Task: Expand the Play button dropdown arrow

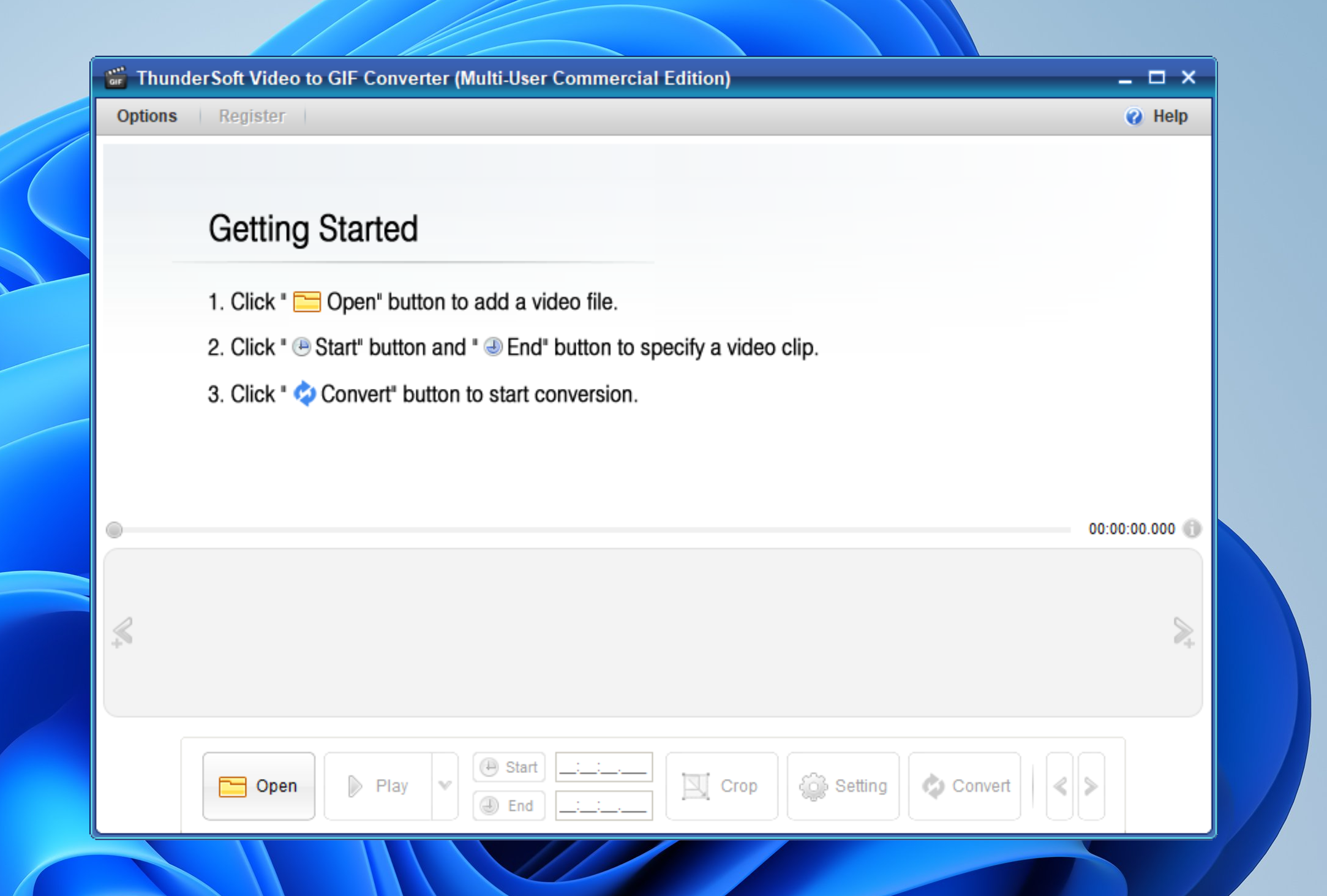Action: pos(445,786)
